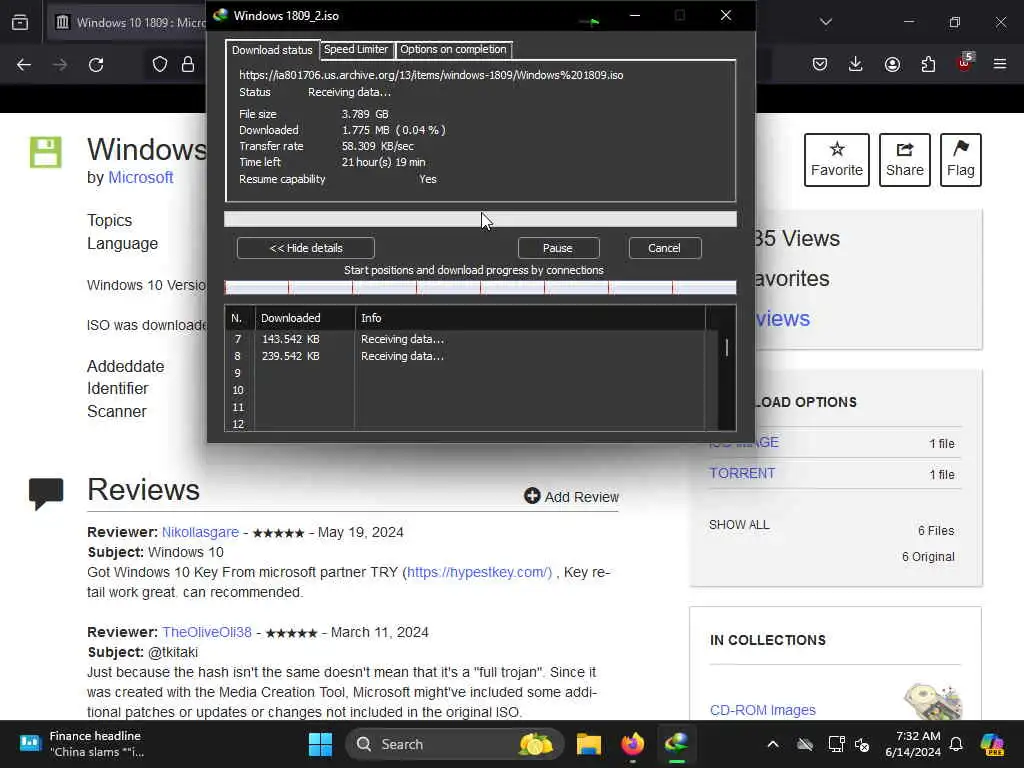This screenshot has width=1024, height=768.
Task: Select the Windows 10 1809 browser tab
Action: click(131, 22)
